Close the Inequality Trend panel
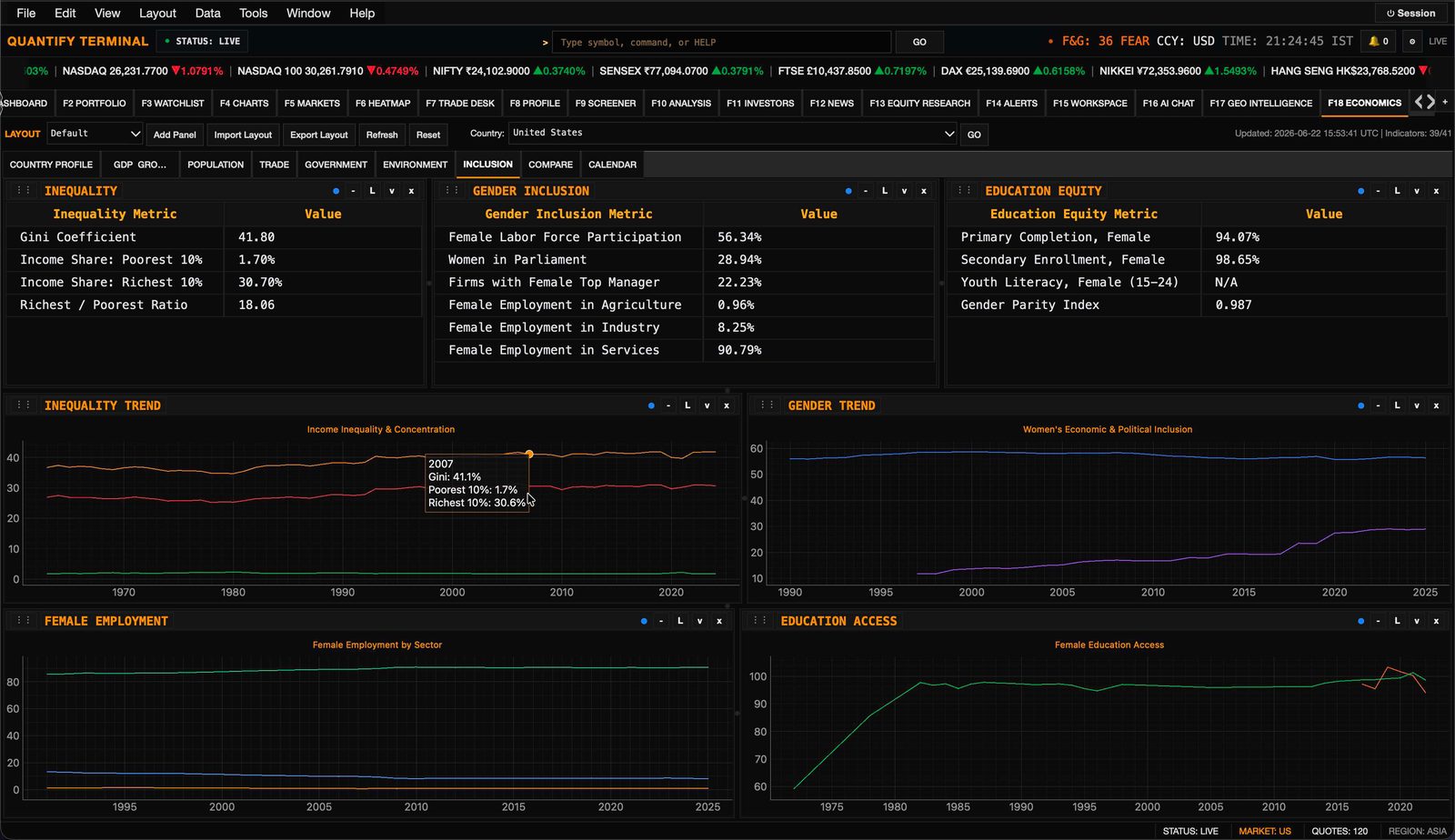This screenshot has width=1455, height=840. (x=727, y=405)
